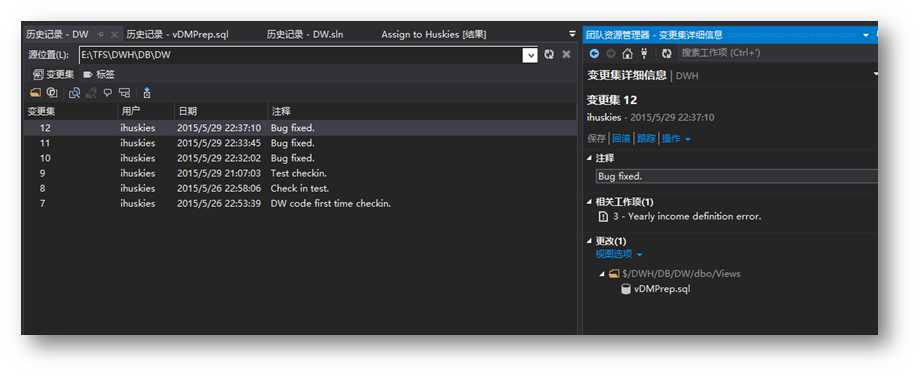920x377 pixels.
Task: Open the source location dropdown arrow
Action: point(530,55)
